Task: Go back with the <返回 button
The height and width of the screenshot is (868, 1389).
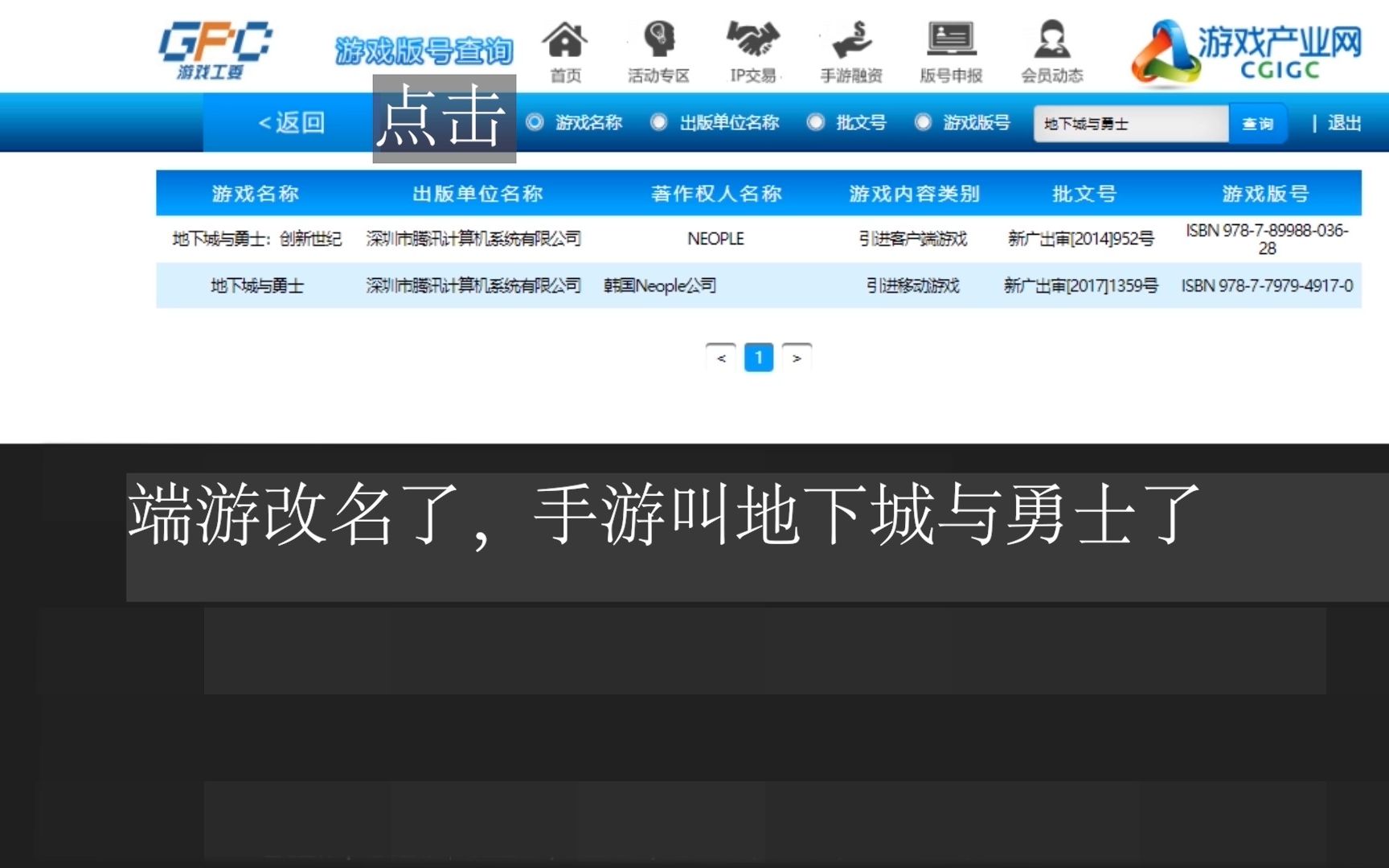Action: [x=291, y=123]
